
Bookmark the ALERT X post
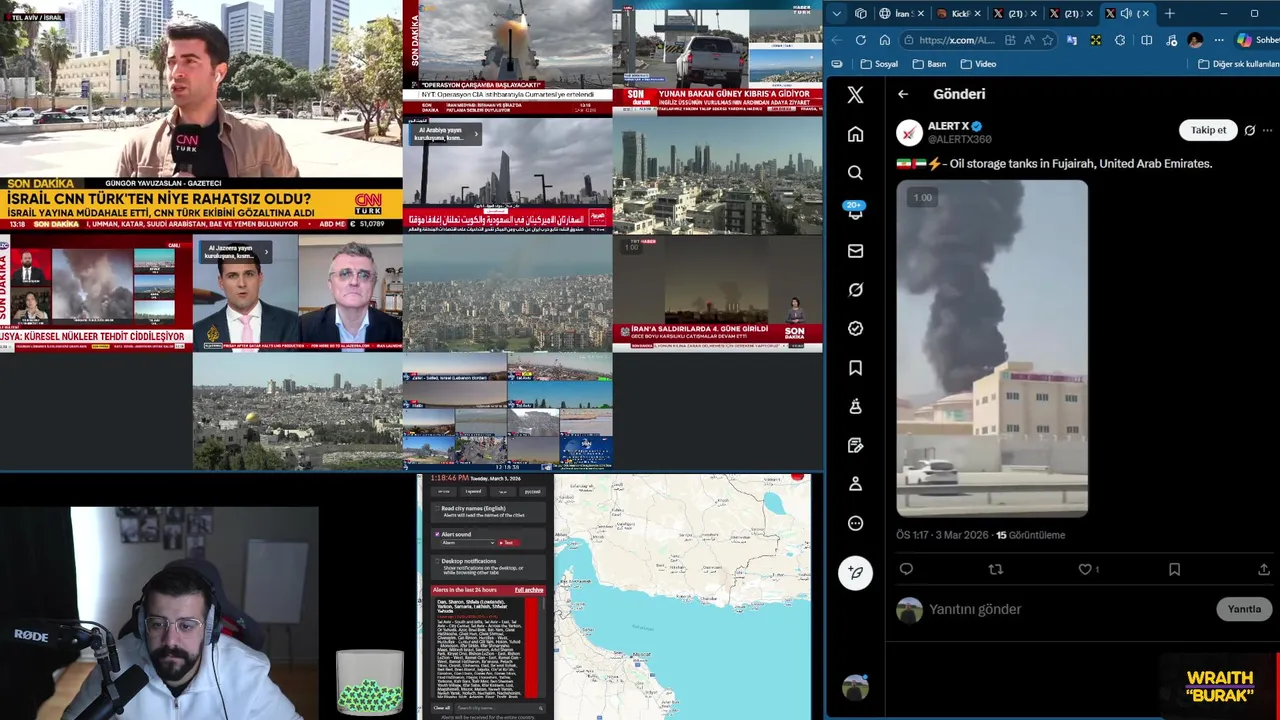click(x=1174, y=569)
